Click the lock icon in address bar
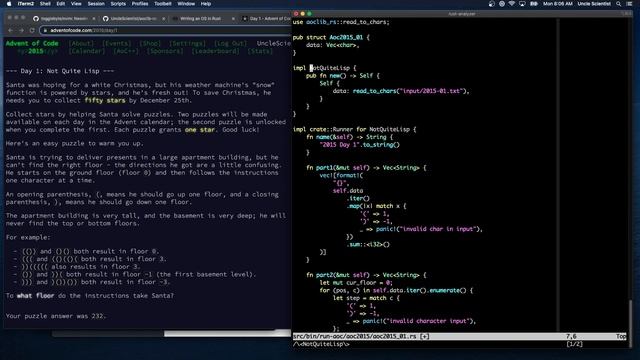Image resolution: width=640 pixels, height=360 pixels. tap(45, 30)
